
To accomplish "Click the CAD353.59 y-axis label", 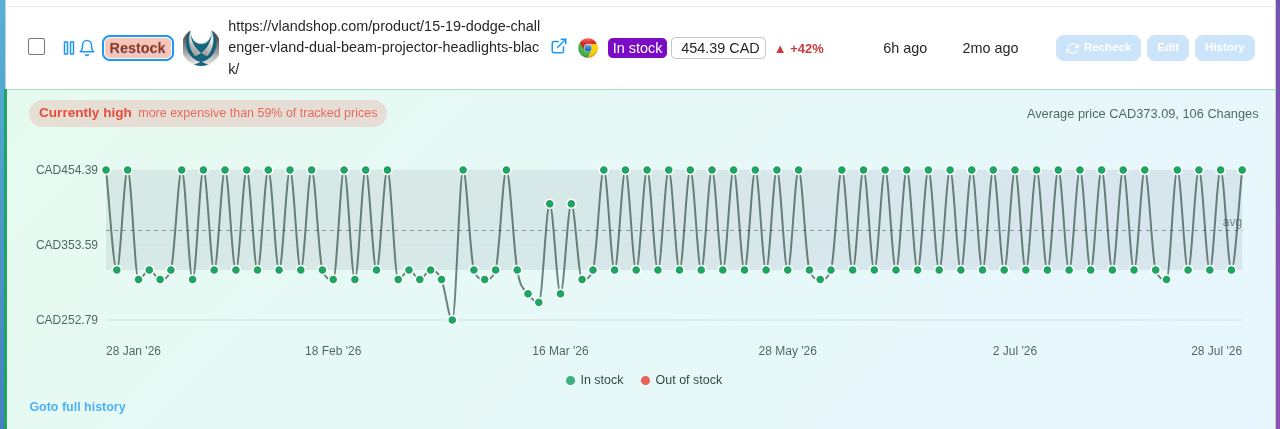I will tap(67, 245).
